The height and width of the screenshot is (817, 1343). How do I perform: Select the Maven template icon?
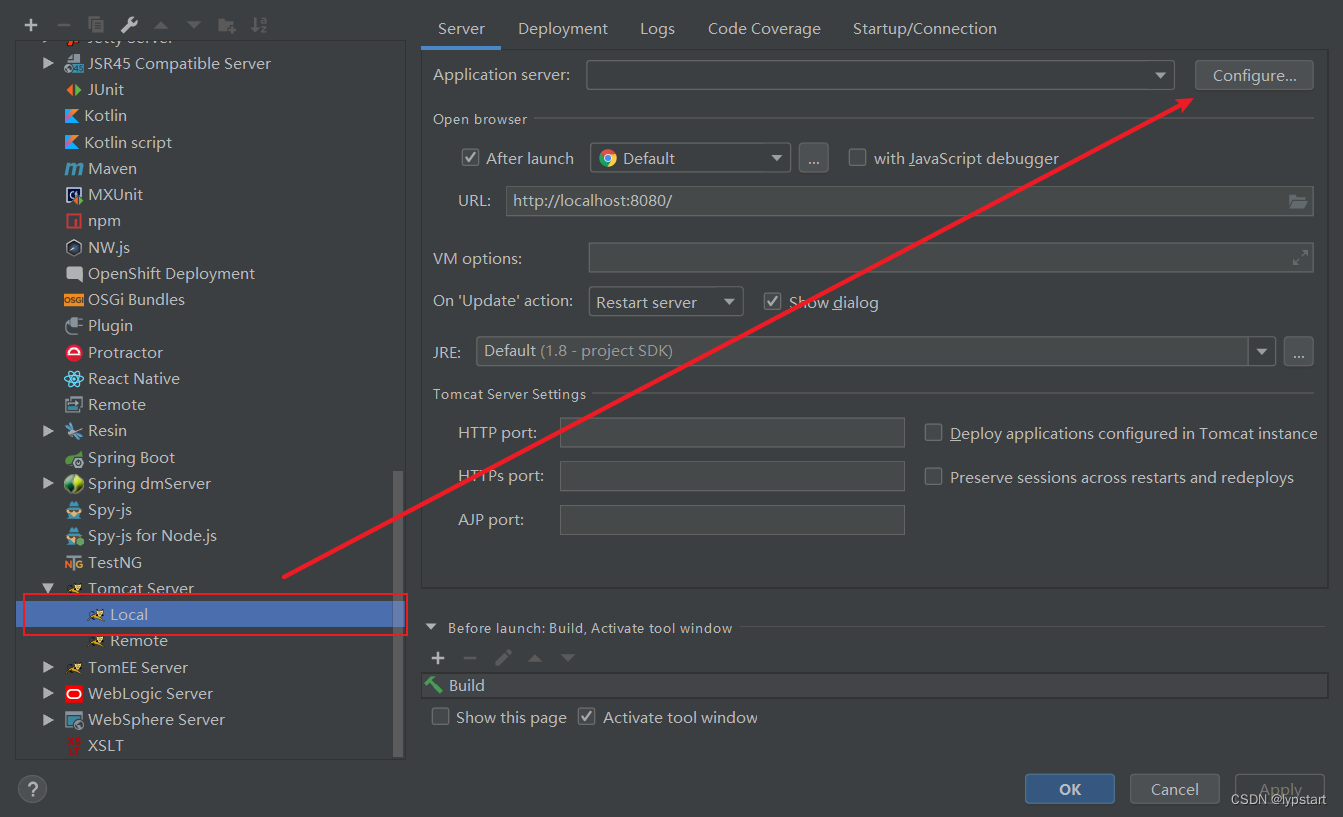(73, 168)
